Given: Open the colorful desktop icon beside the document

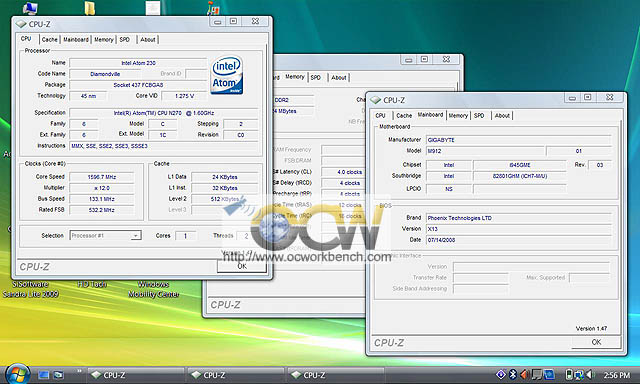Looking at the screenshot, I should (213, 8).
